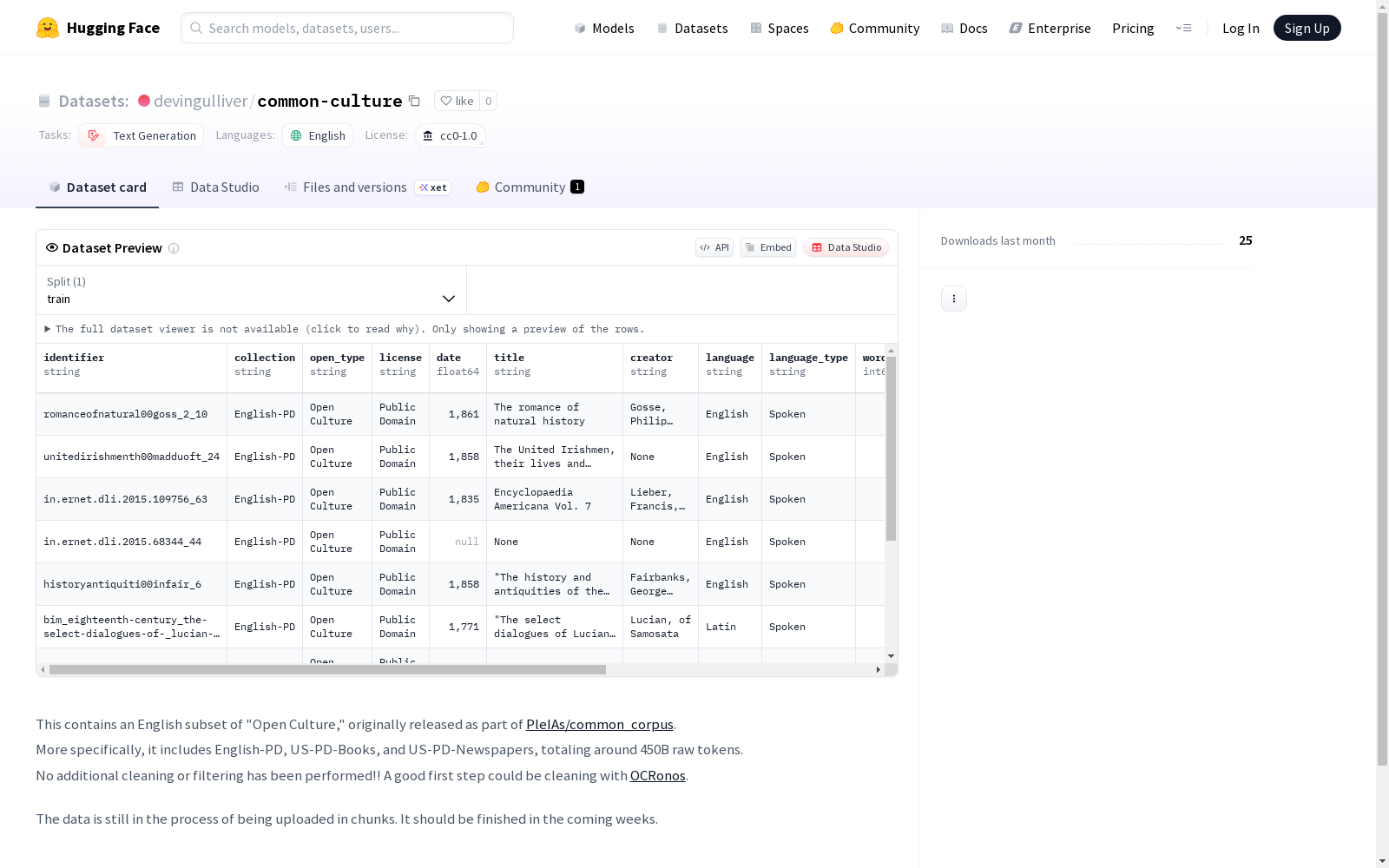The image size is (1389, 868).
Task: Click the in.ernet.dli.2015.109756_63 cell
Action: tap(132, 499)
